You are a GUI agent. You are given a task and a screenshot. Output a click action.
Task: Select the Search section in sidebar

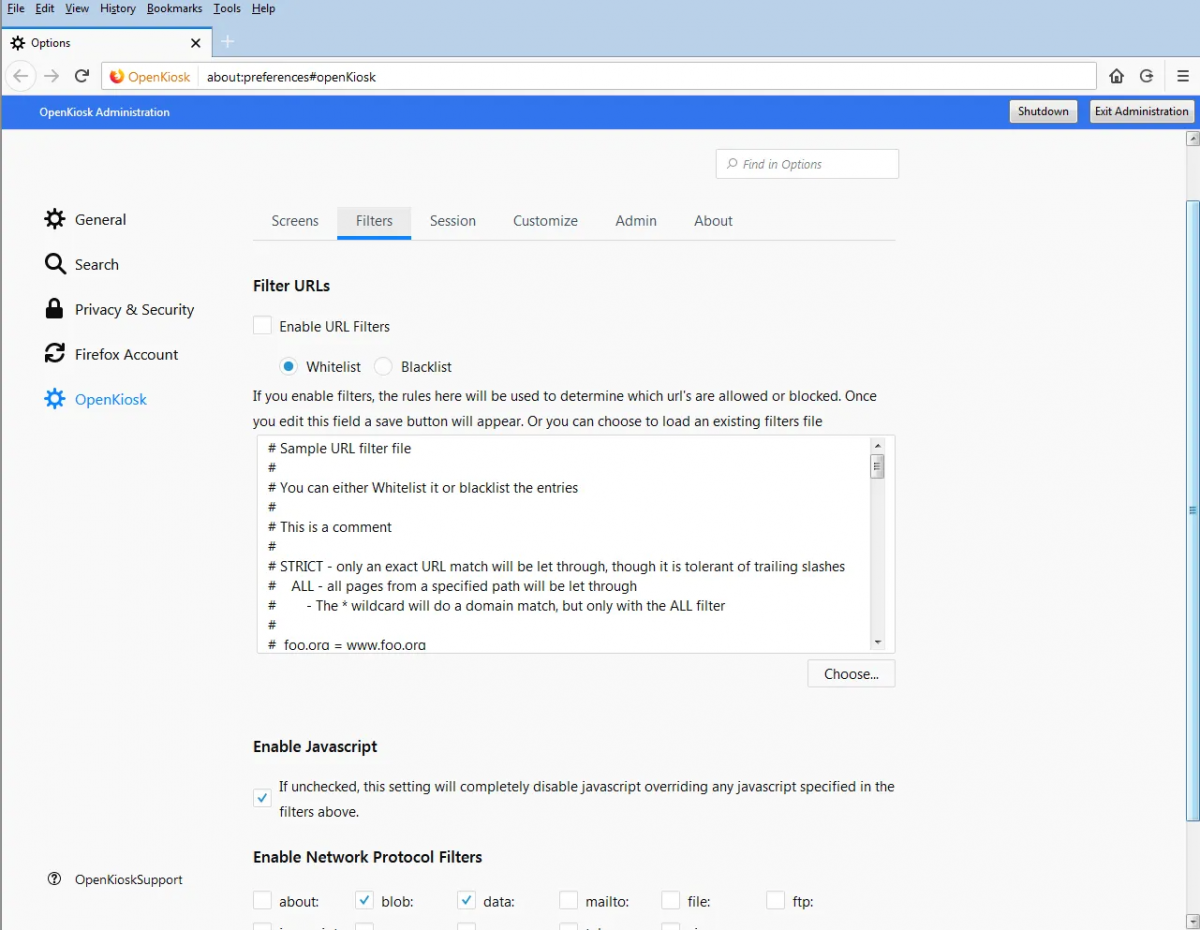(x=96, y=264)
